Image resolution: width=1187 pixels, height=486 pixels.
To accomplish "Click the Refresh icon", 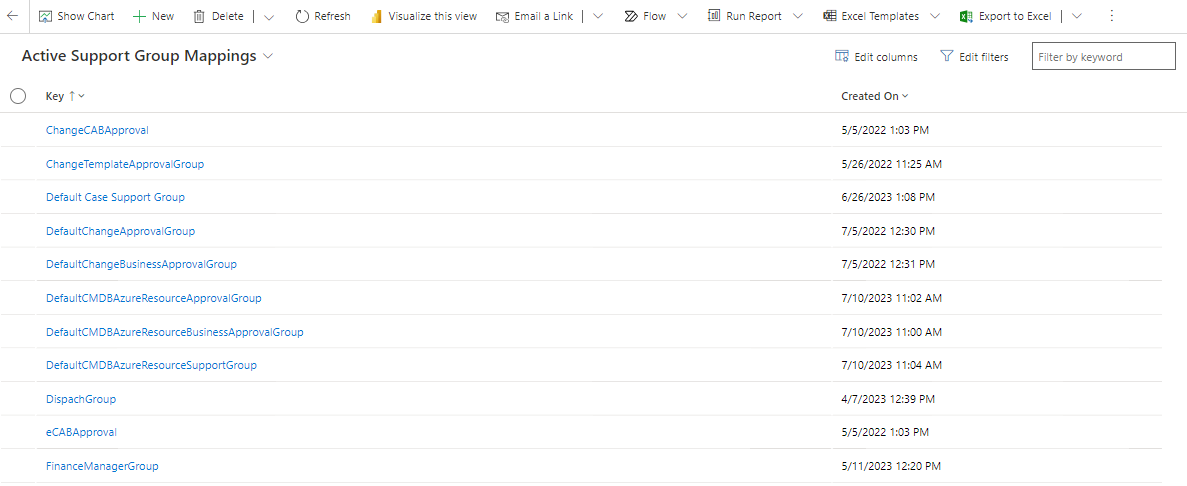I will tap(302, 16).
